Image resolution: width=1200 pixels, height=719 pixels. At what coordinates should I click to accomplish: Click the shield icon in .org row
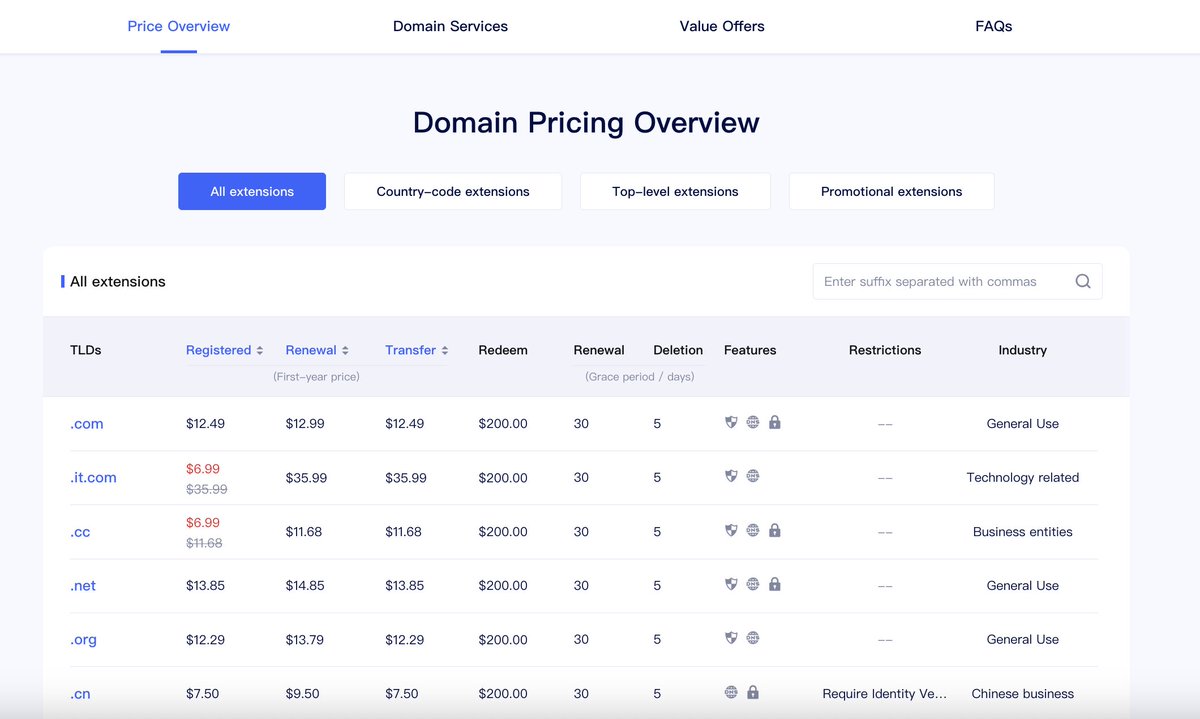(x=731, y=638)
